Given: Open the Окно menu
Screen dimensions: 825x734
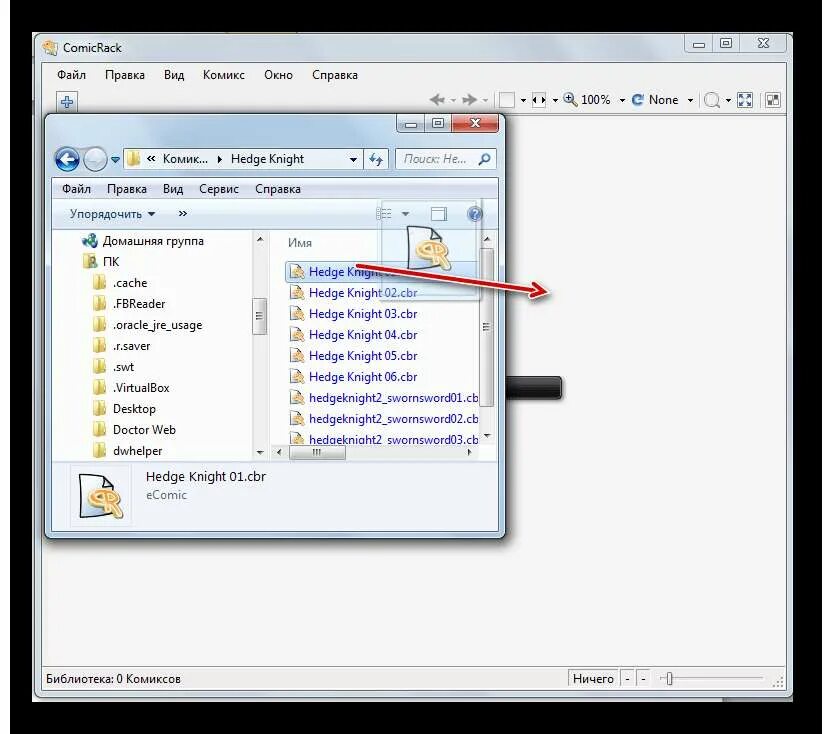Looking at the screenshot, I should [278, 75].
